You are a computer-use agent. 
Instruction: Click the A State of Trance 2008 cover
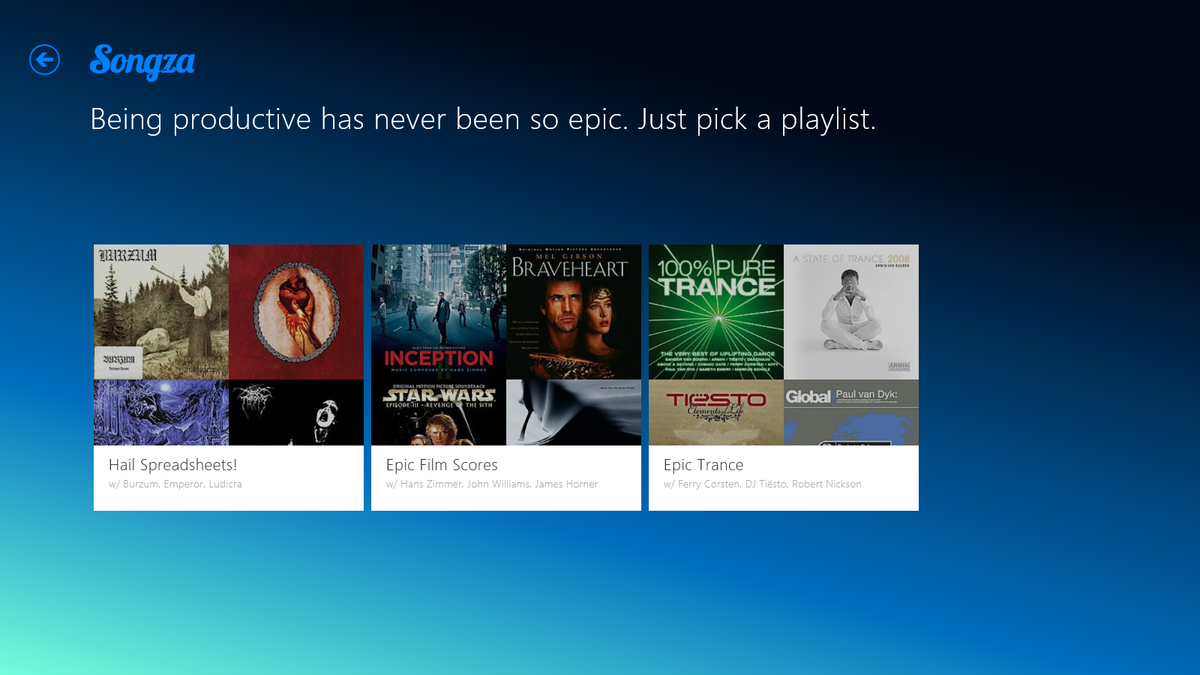(x=851, y=312)
